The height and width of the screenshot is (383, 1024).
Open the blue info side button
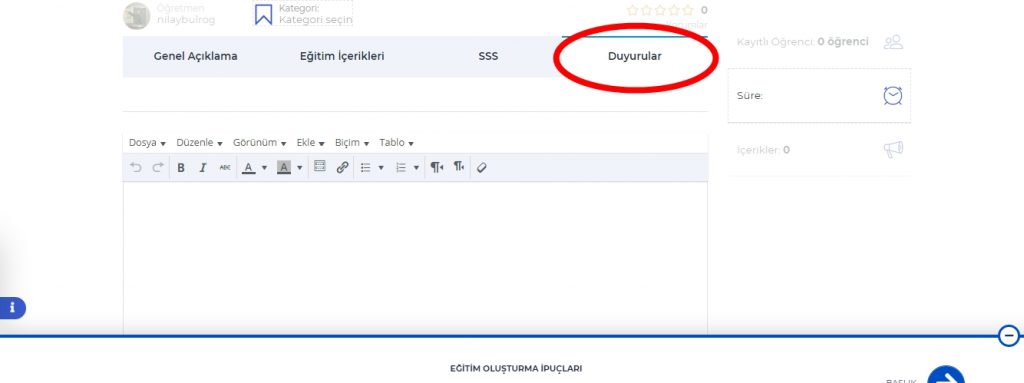click(x=12, y=308)
